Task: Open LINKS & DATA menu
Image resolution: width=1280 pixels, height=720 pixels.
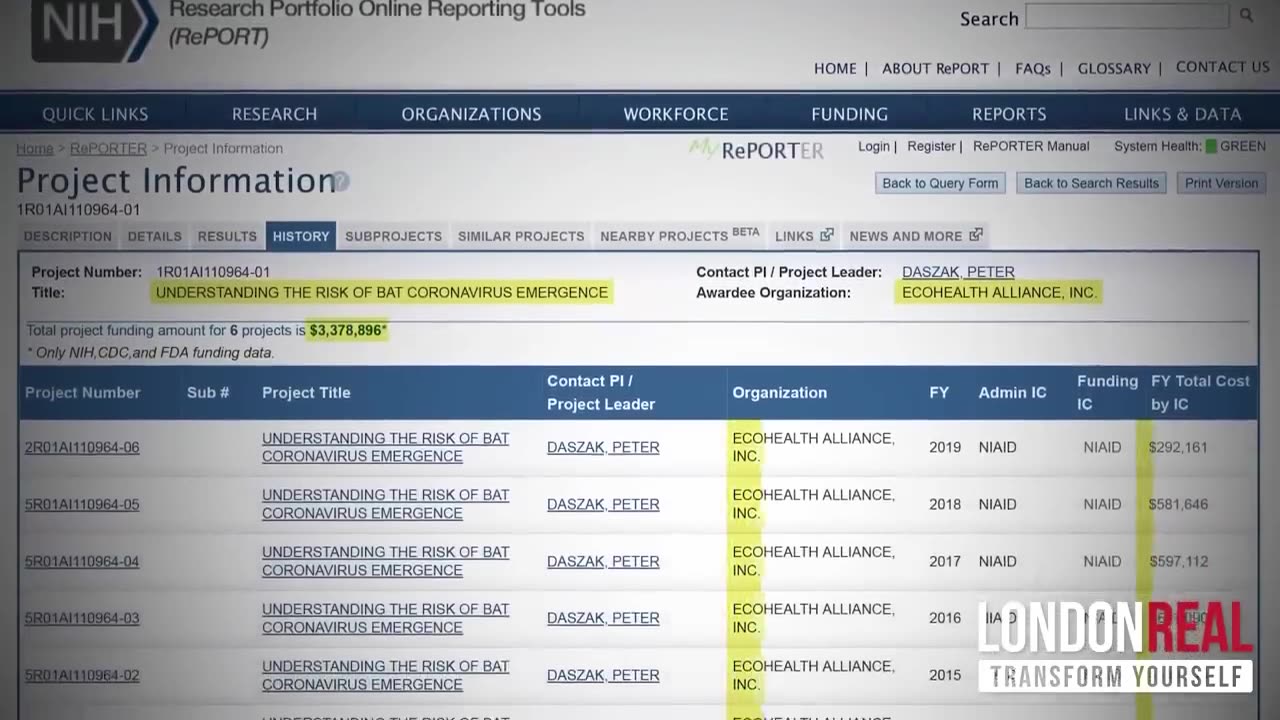Action: point(1182,114)
